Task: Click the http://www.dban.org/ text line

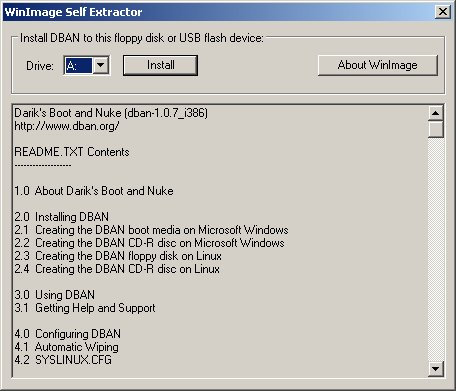Action: tap(67, 126)
